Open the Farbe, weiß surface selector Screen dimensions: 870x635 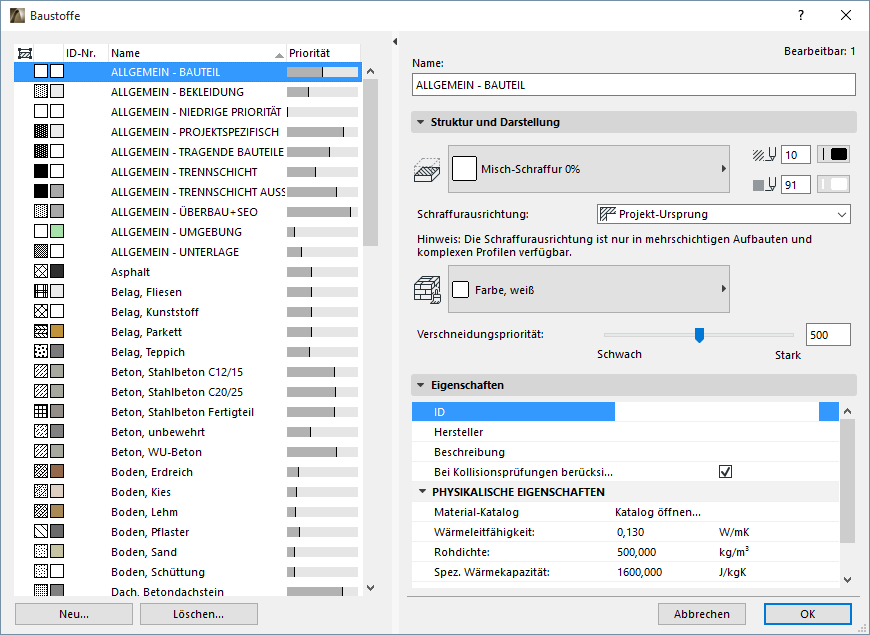589,289
